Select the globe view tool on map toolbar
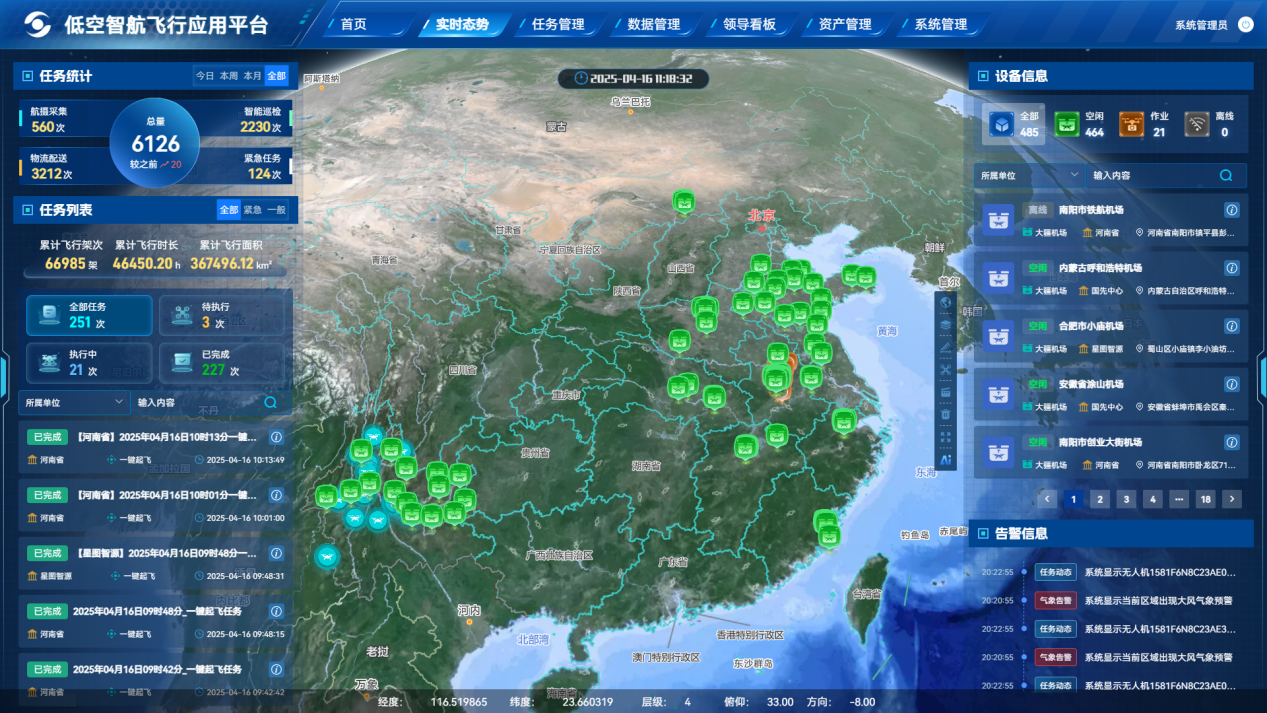 (x=945, y=300)
